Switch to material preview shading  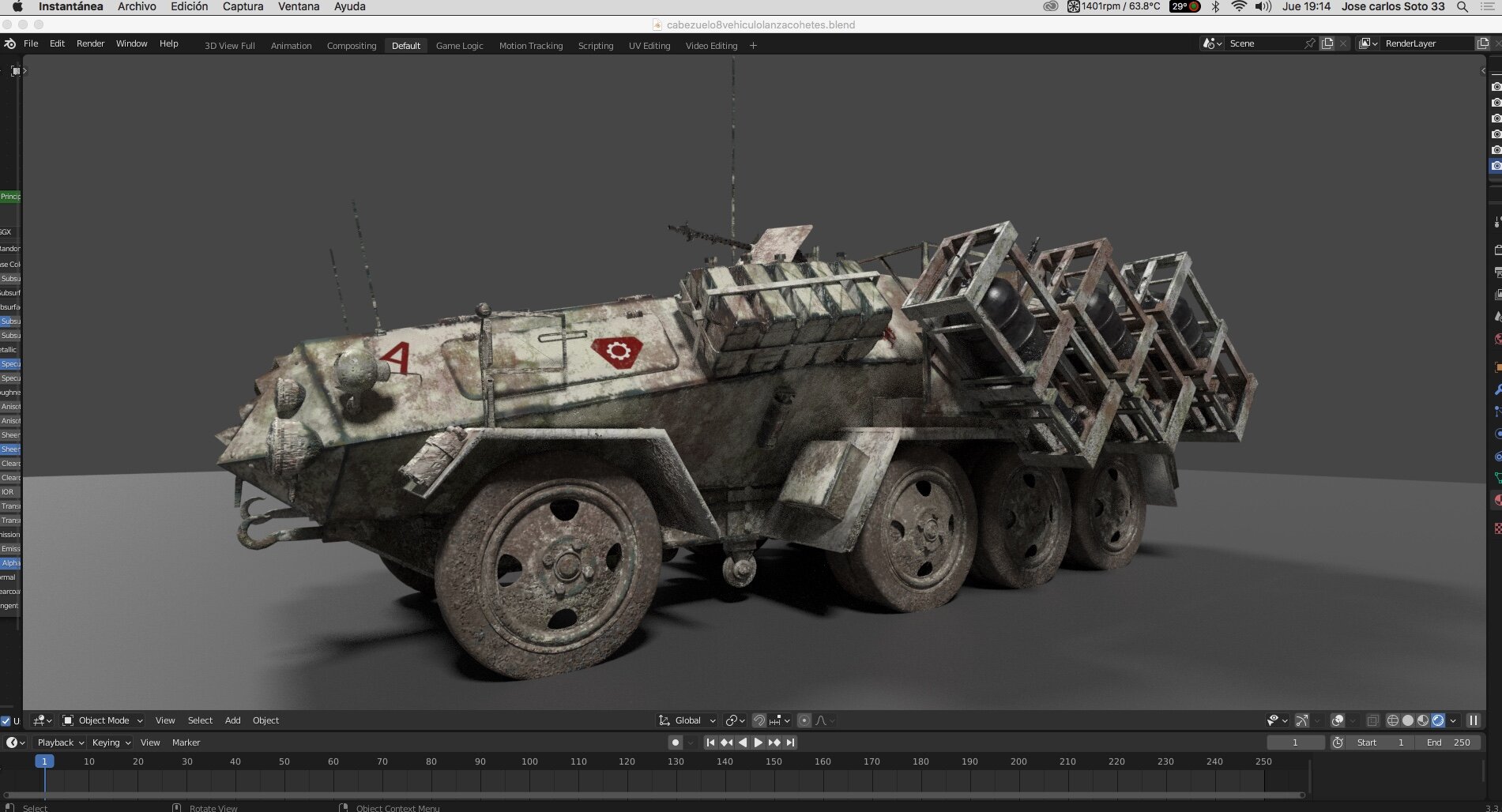[x=1423, y=720]
